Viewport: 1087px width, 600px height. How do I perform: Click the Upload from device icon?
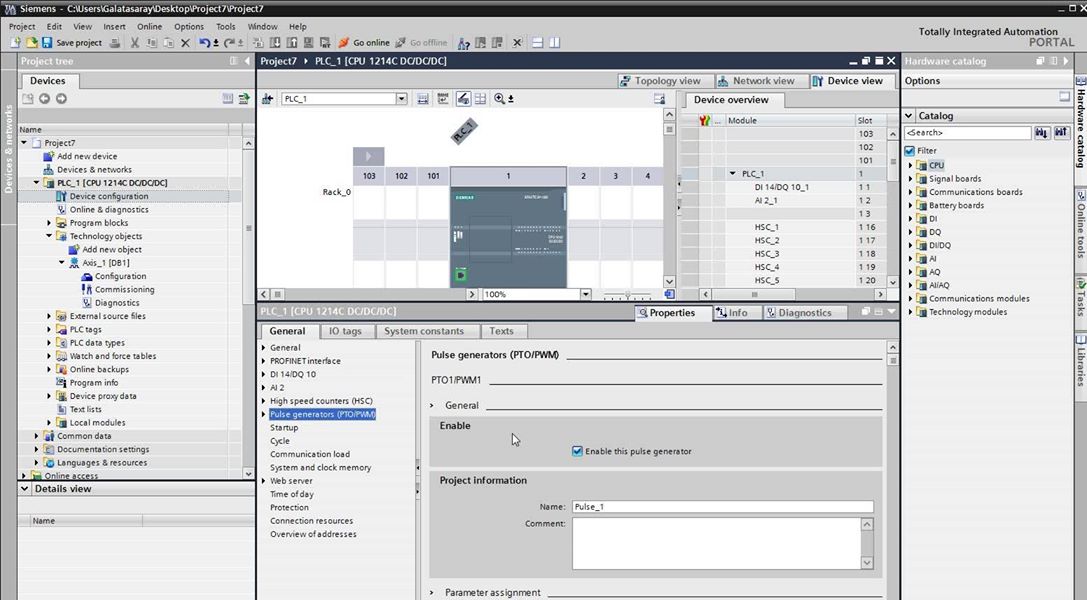click(292, 42)
